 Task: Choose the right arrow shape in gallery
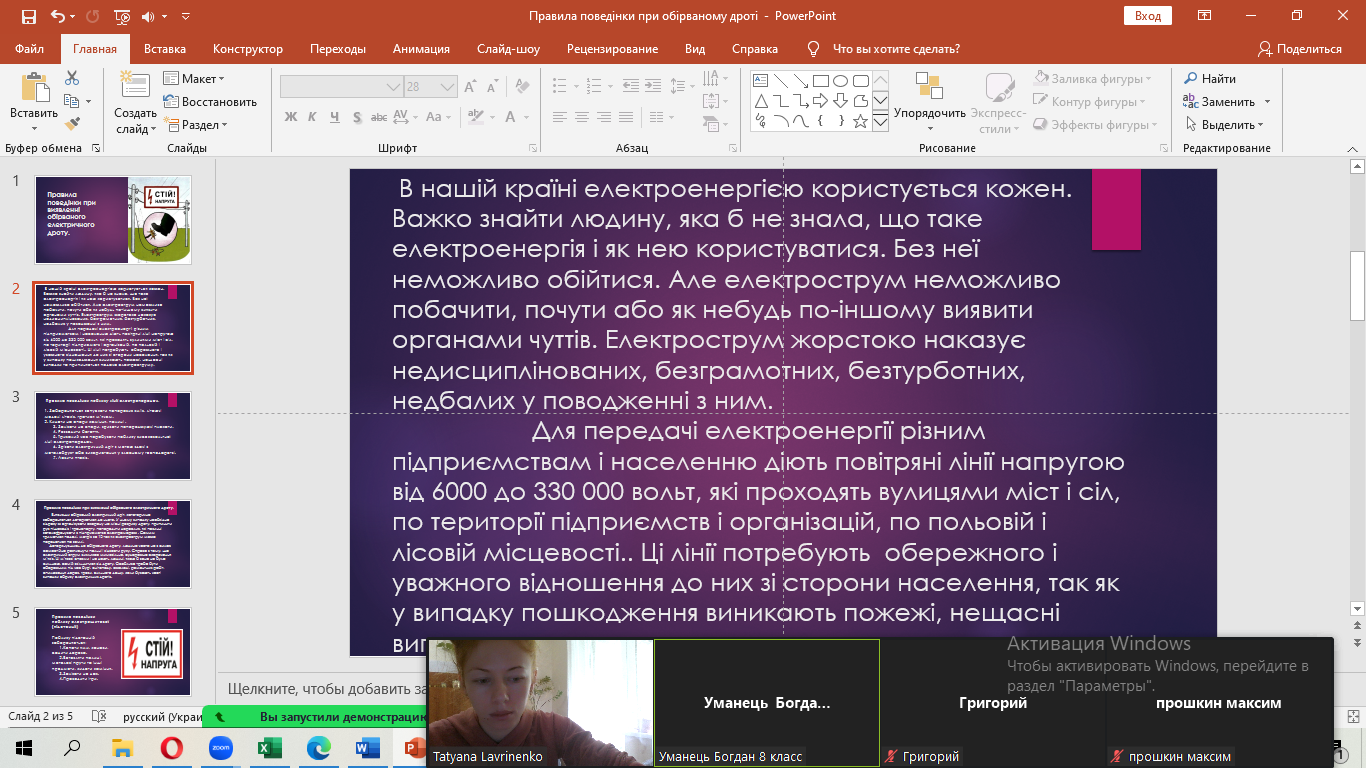tap(820, 101)
